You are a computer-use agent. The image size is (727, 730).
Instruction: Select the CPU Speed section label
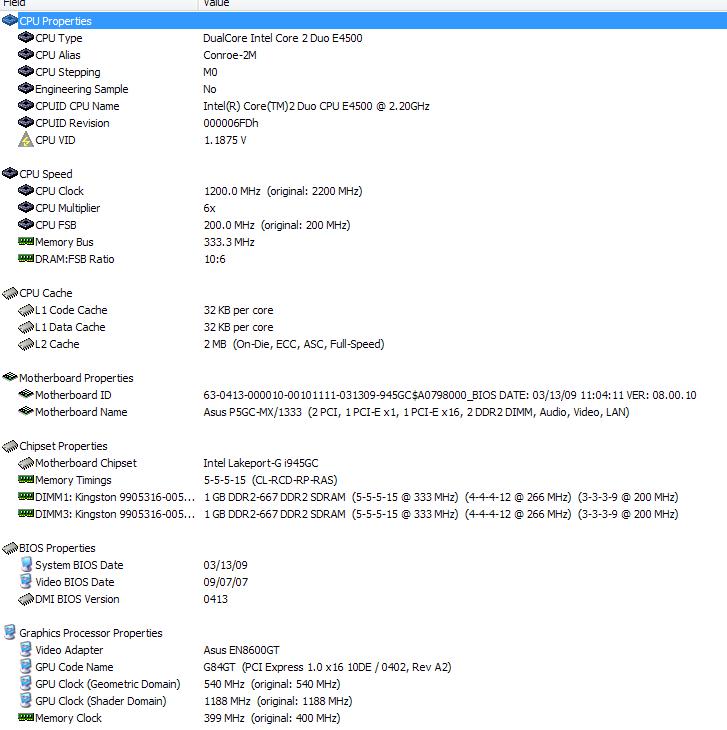(x=46, y=174)
